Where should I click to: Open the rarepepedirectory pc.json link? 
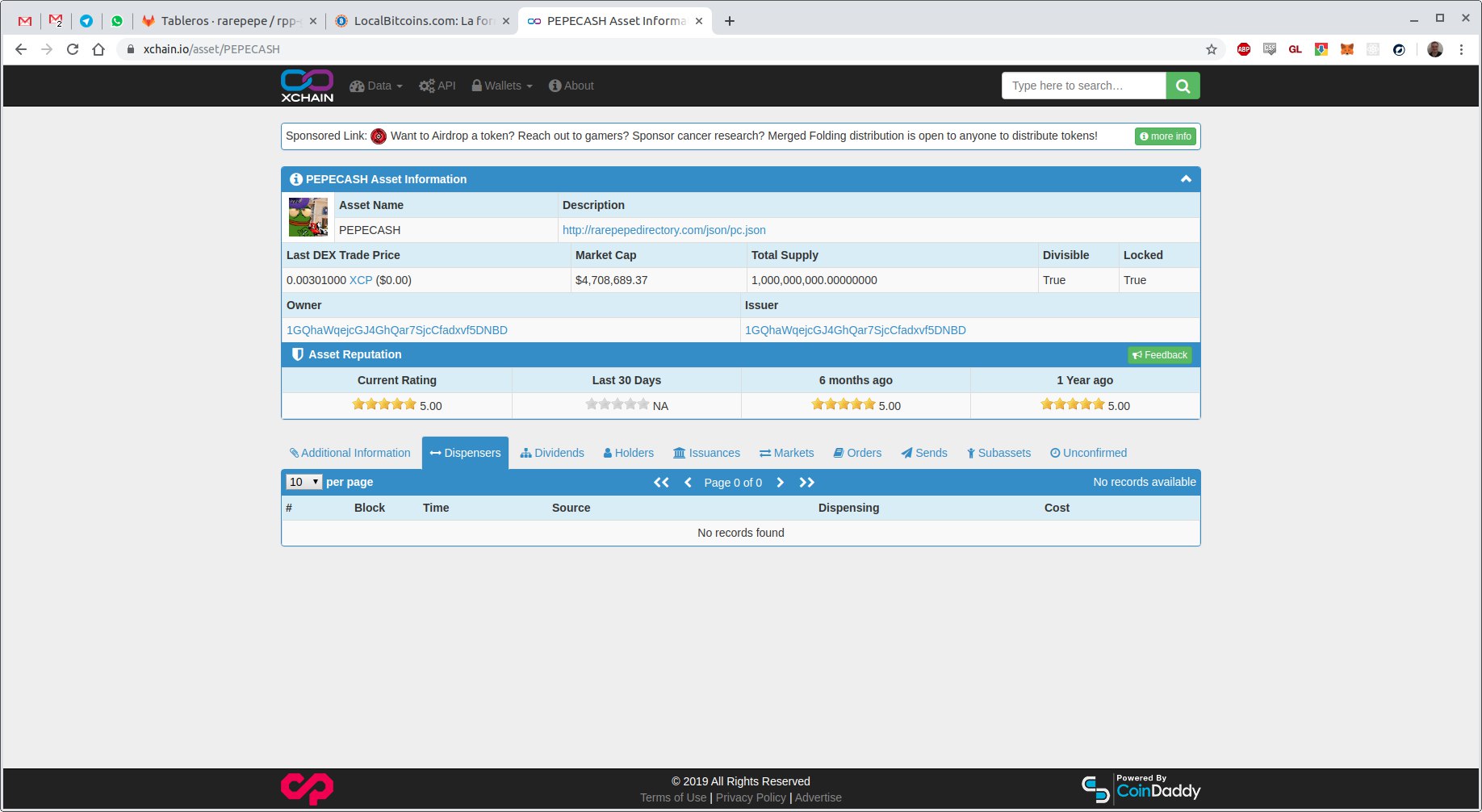(x=664, y=230)
